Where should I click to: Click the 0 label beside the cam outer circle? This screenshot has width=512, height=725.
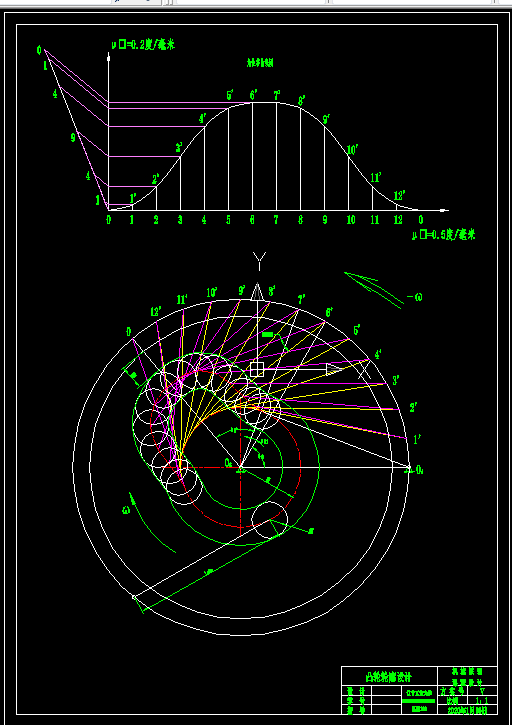point(128,332)
